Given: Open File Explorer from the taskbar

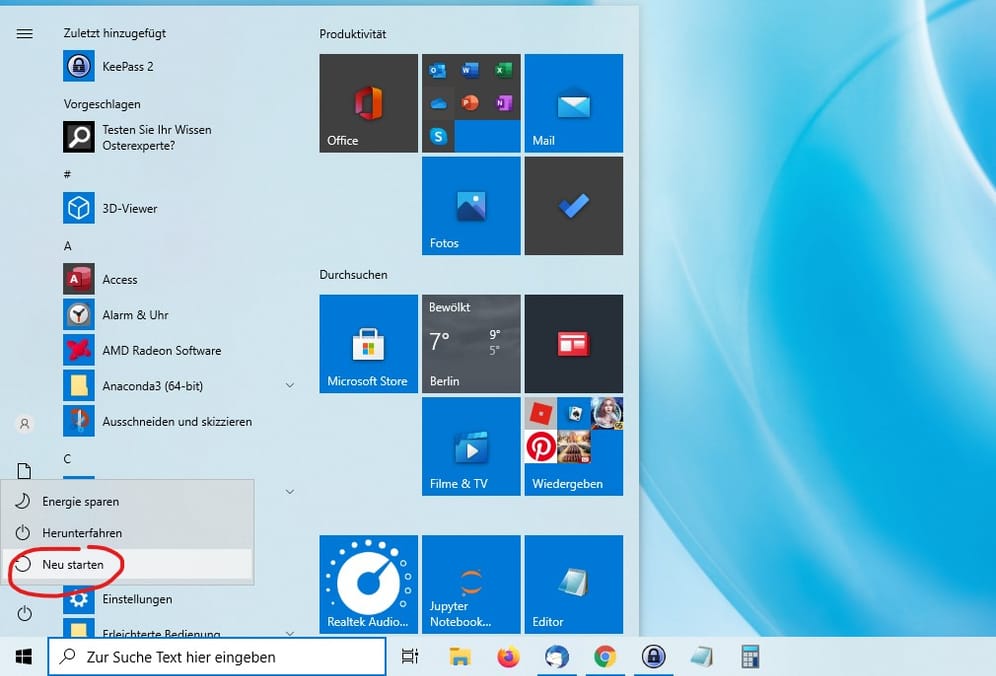Looking at the screenshot, I should coord(459,656).
